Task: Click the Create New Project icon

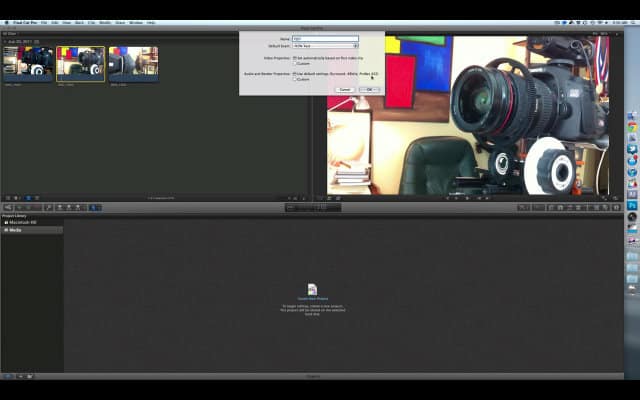Action: point(312,289)
